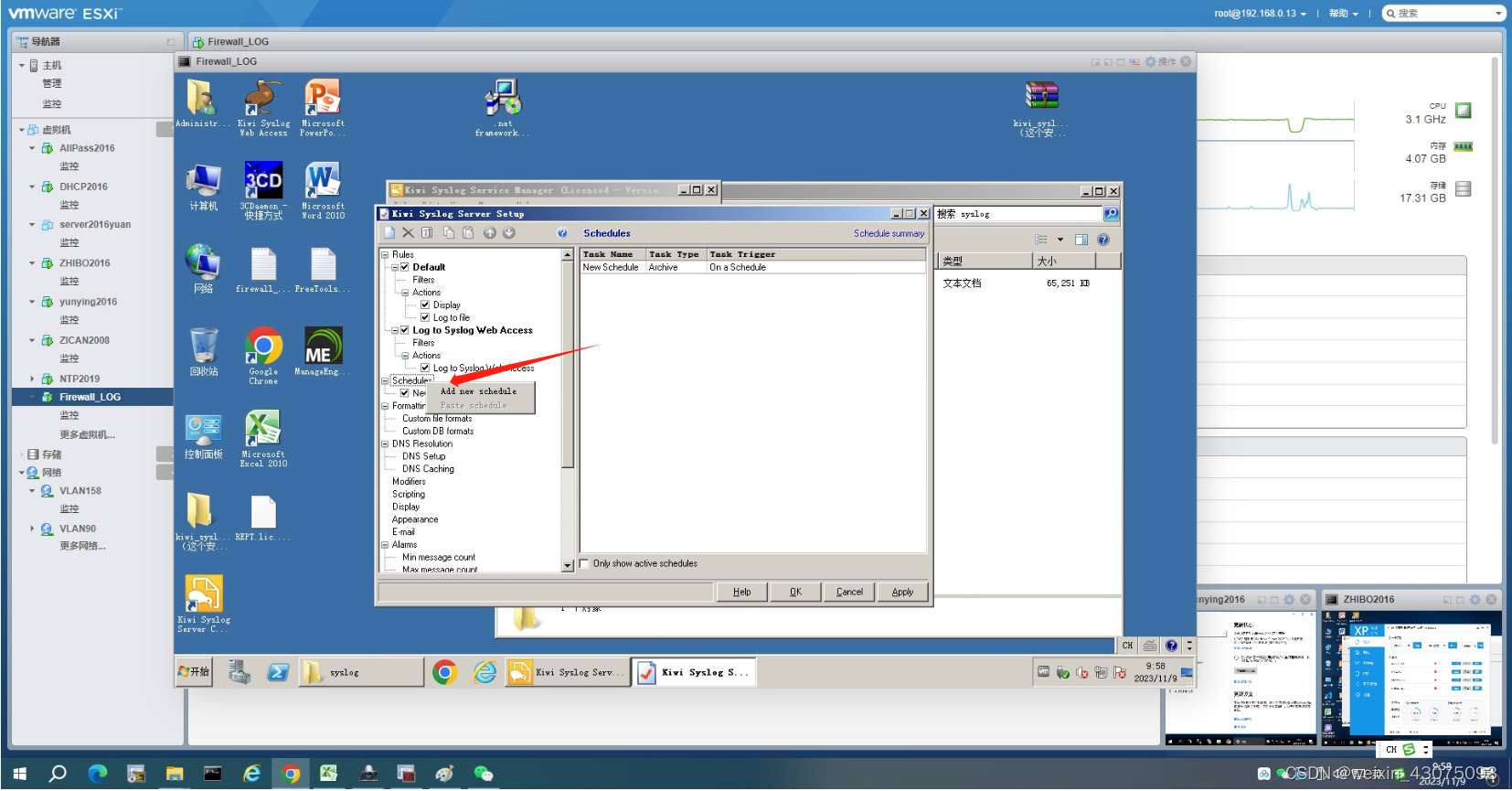Toggle the New Schedule checkbox under Schedules
Screen dimensions: 1512x791
(x=404, y=393)
